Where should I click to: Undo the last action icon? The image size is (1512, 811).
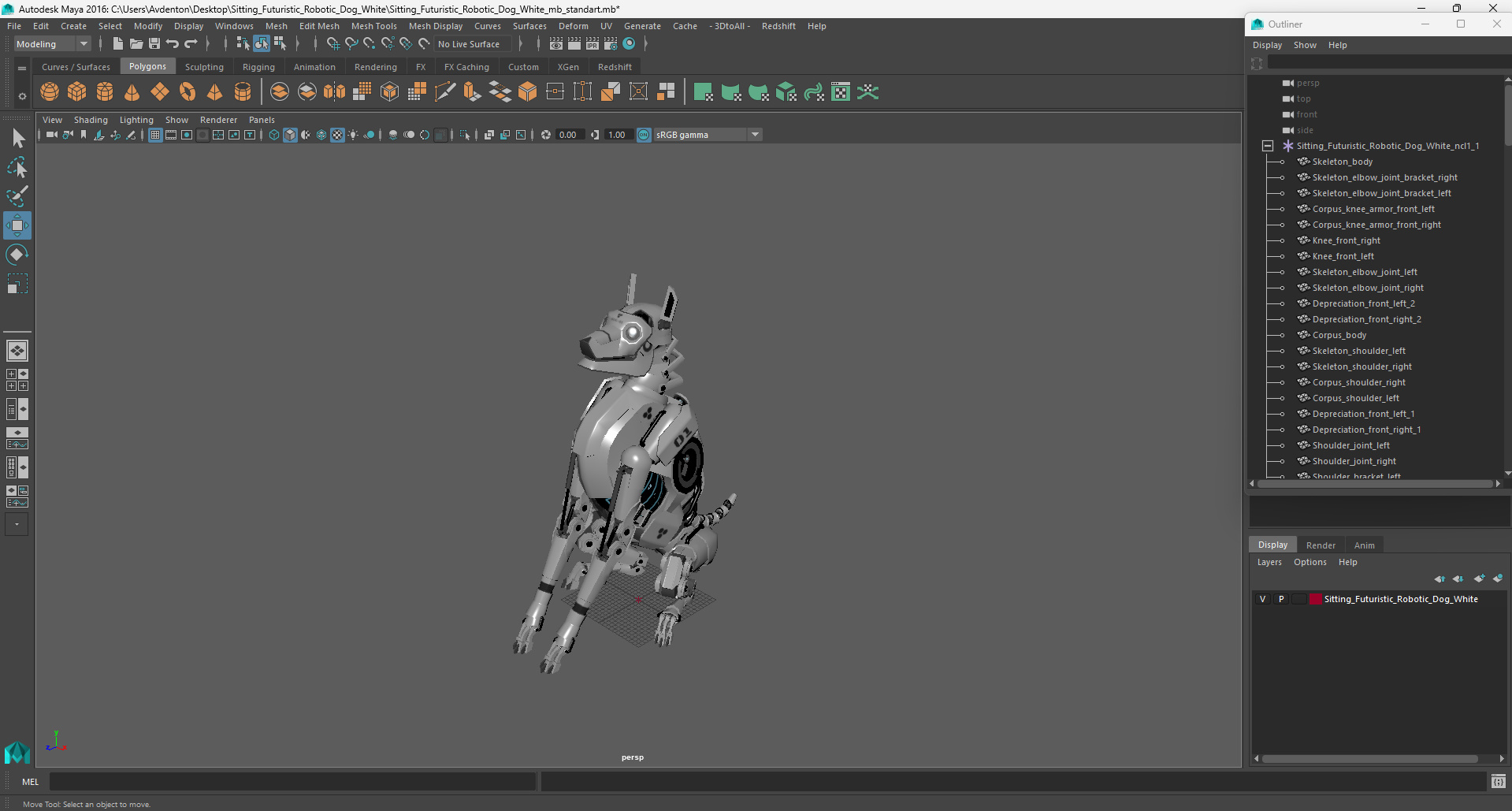pyautogui.click(x=173, y=44)
